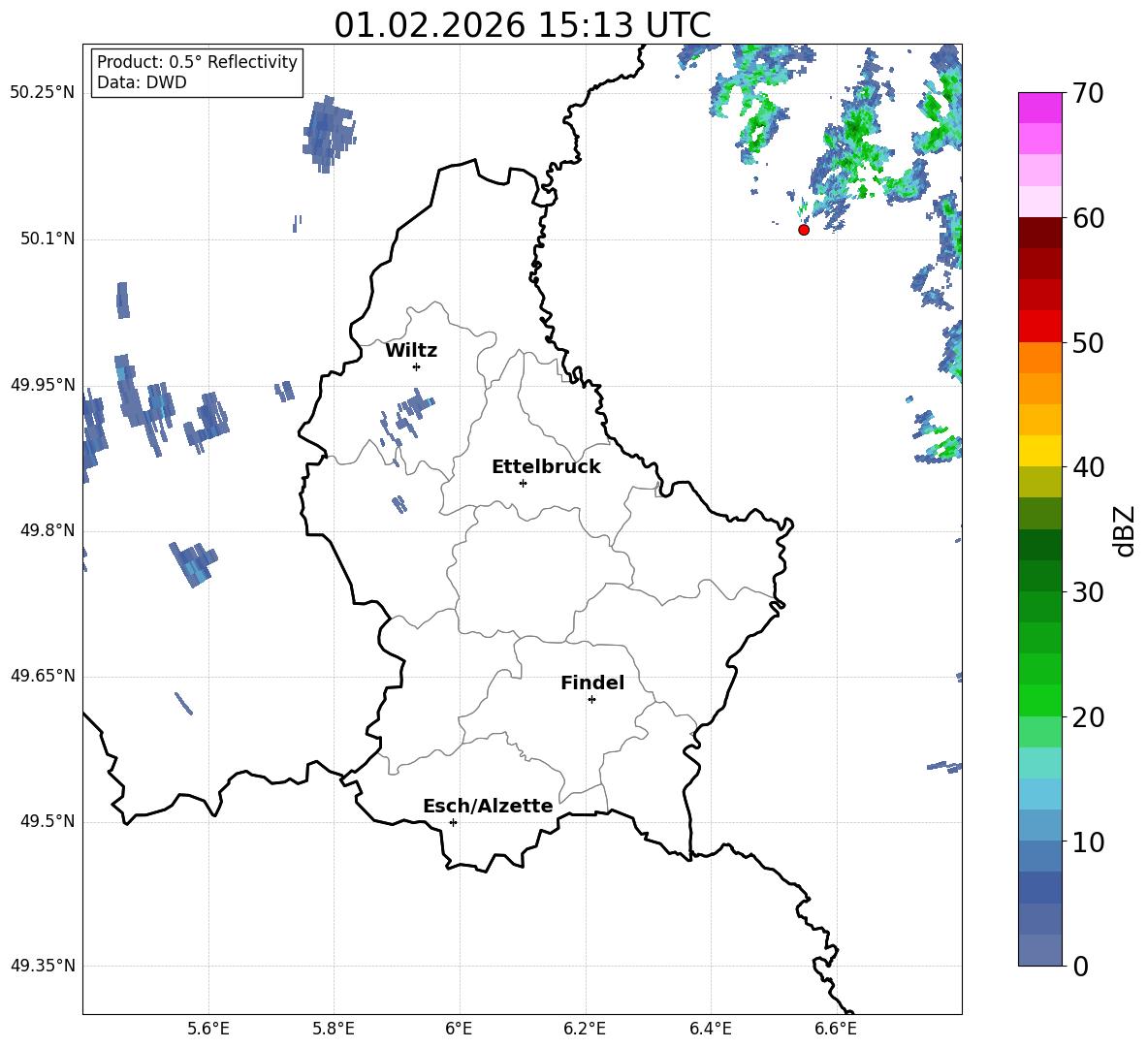Click the 40 value on the colorbar
1148x1048 pixels.
(1088, 467)
